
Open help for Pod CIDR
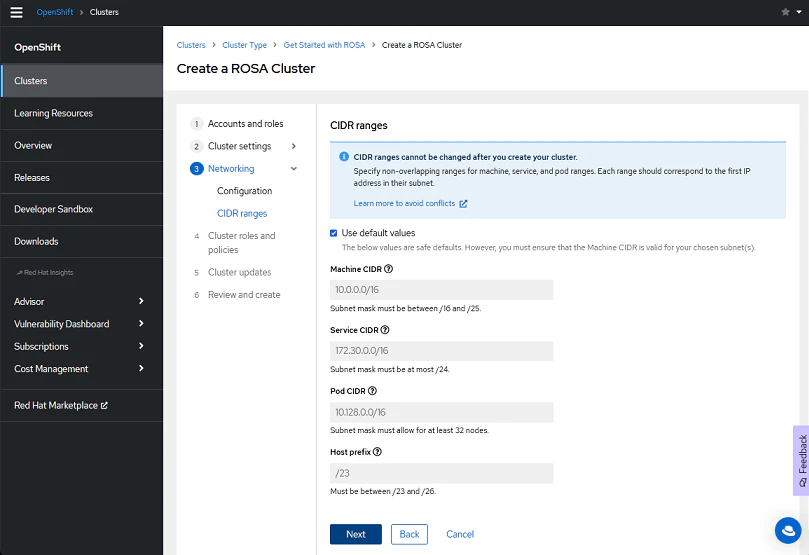[x=373, y=391]
